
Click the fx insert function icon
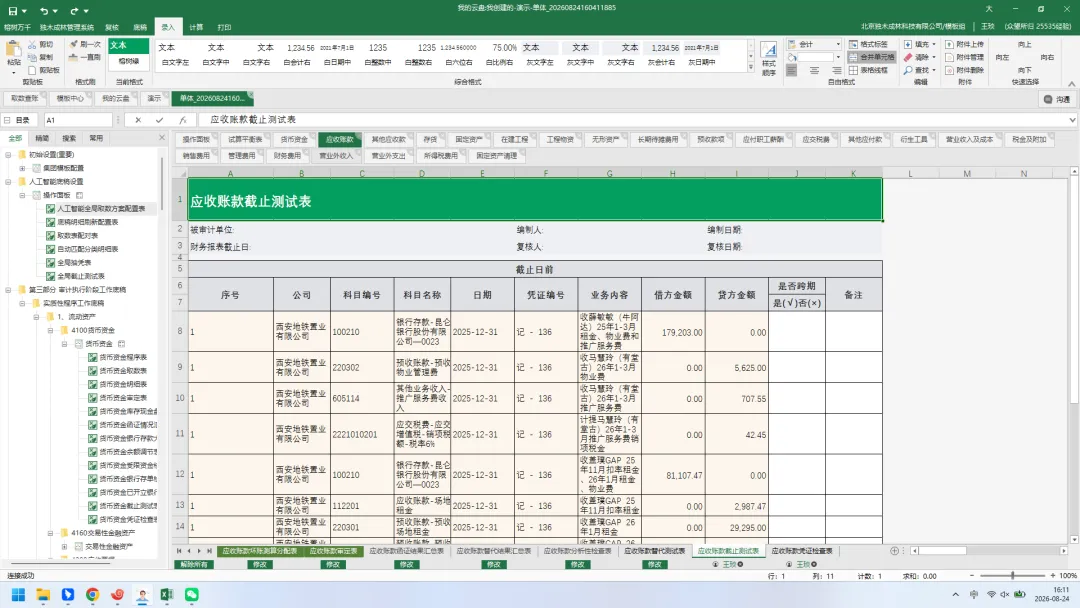point(183,120)
